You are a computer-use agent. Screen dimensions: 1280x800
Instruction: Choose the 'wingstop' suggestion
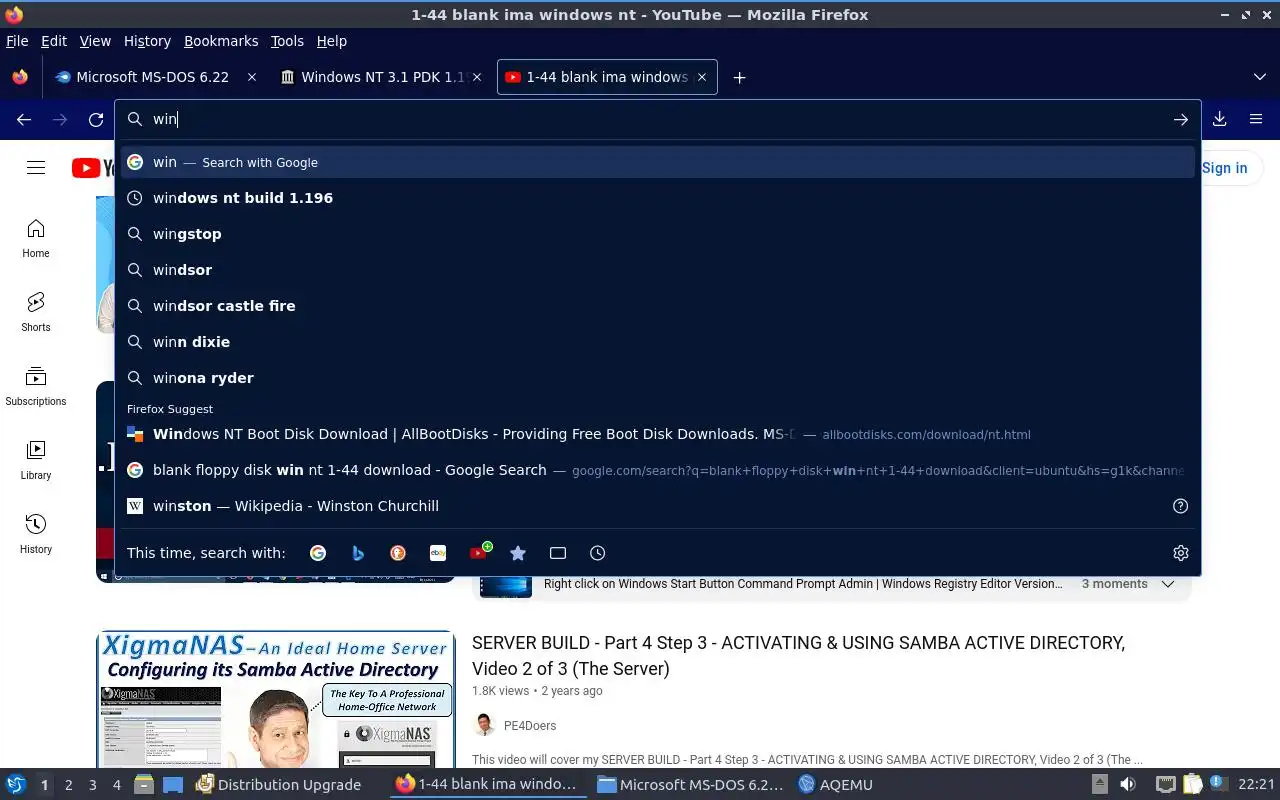658,234
